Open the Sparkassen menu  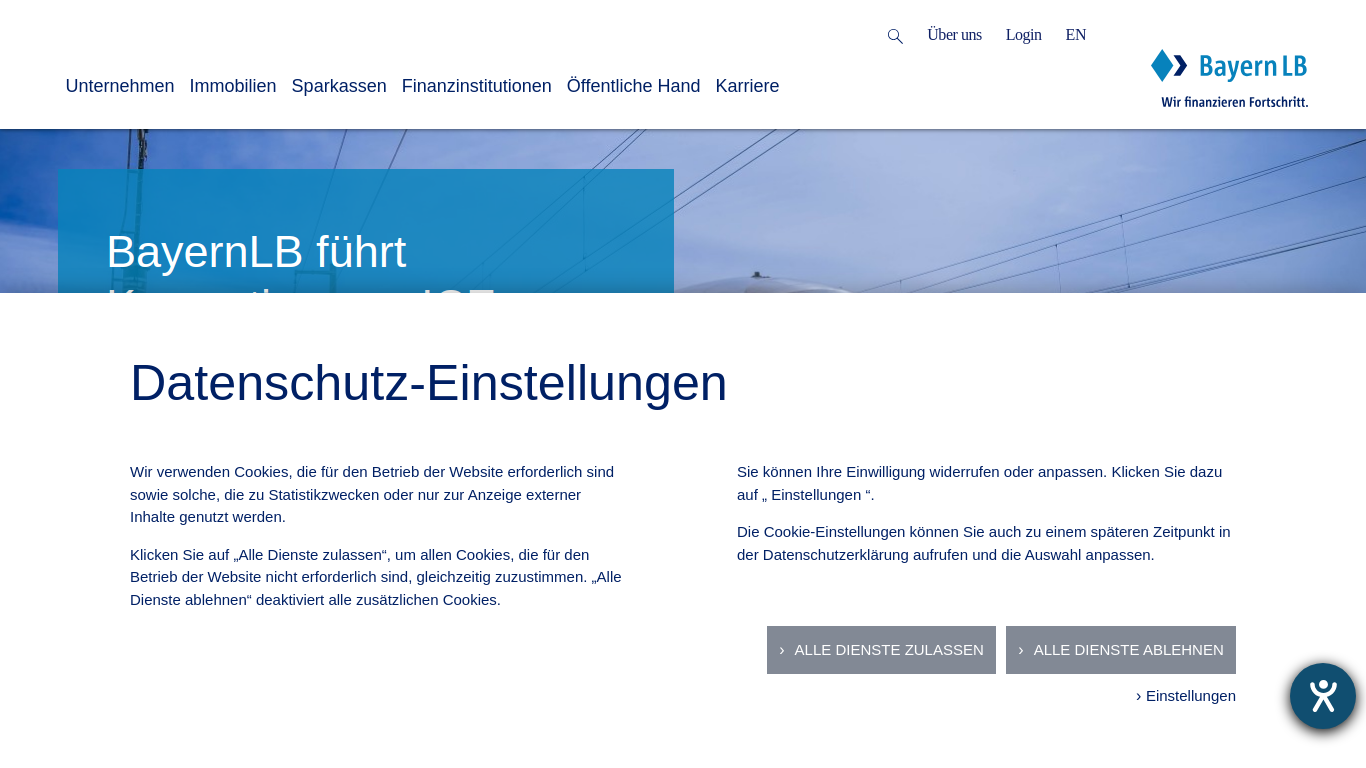[339, 86]
